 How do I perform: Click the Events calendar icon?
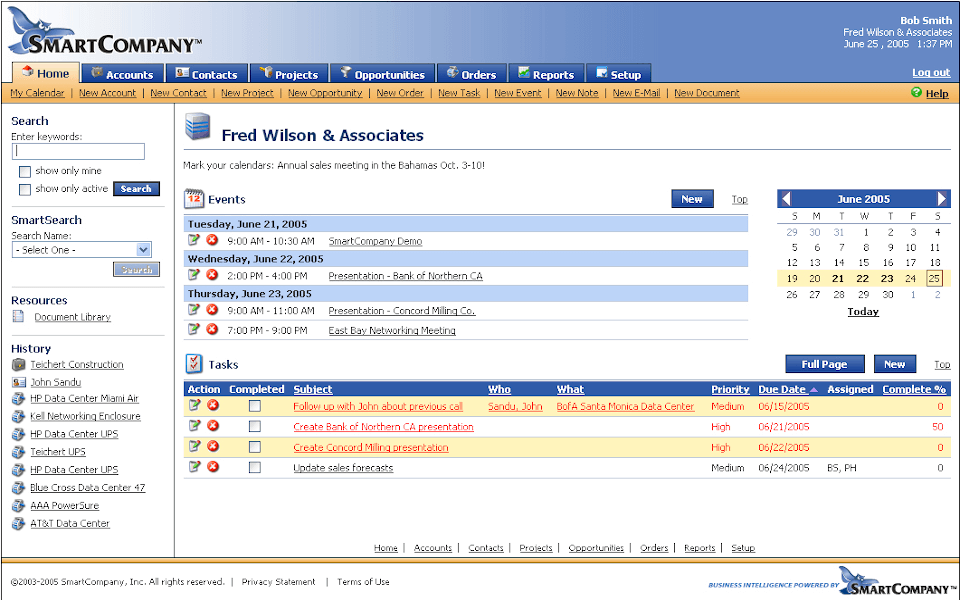[x=194, y=199]
